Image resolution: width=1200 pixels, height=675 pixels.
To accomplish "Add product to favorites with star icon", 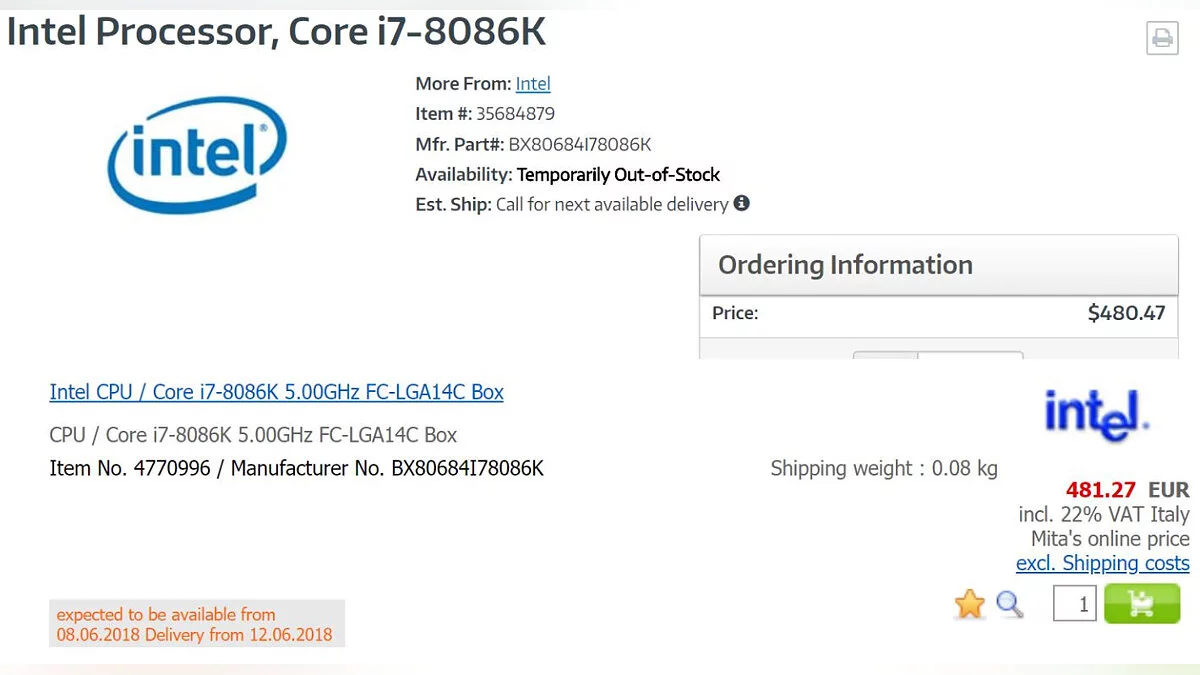I will click(x=969, y=604).
